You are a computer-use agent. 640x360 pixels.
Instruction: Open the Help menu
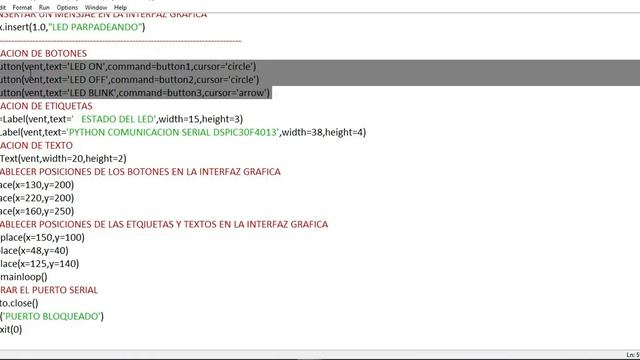pyautogui.click(x=120, y=7)
